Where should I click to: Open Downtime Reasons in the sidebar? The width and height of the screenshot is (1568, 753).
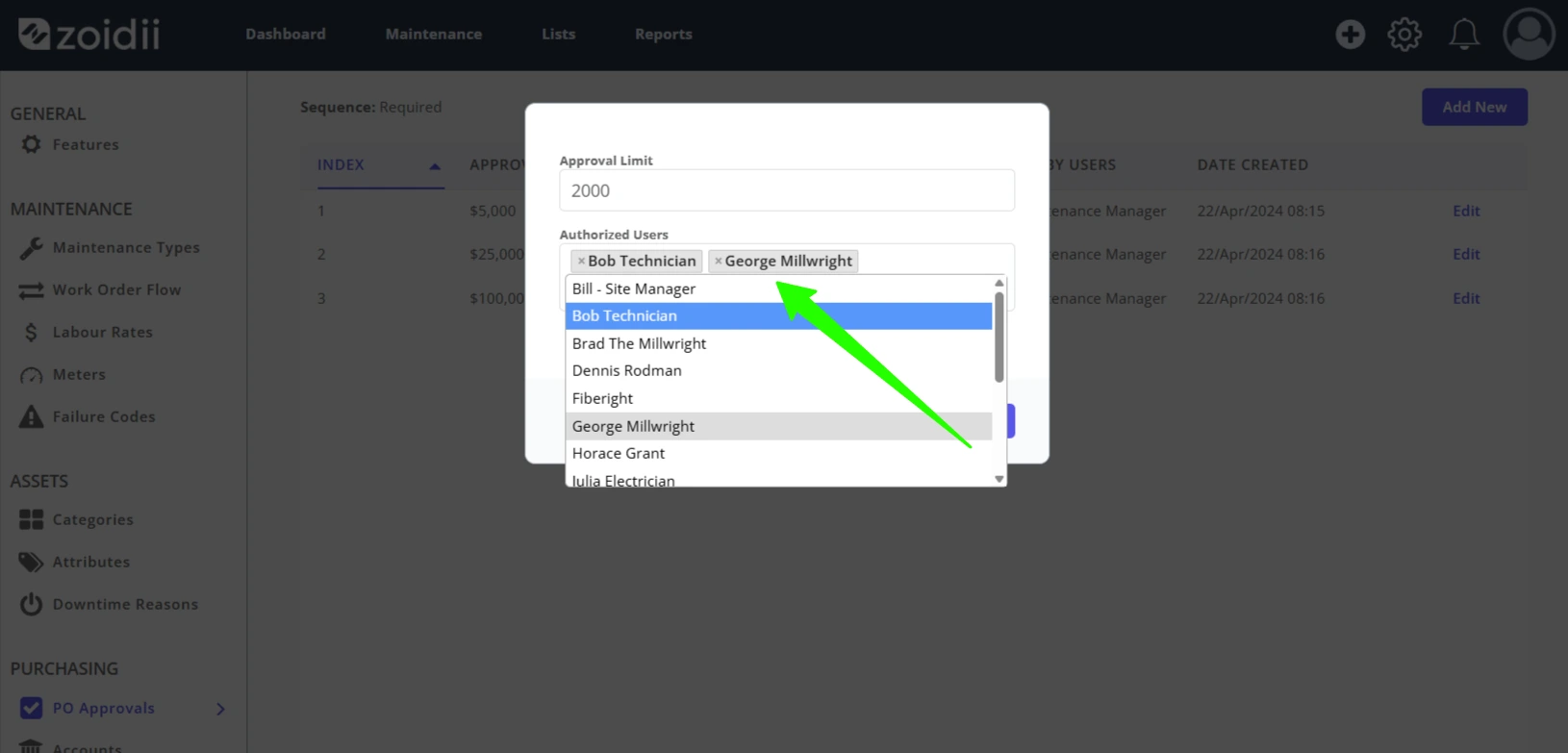click(125, 604)
